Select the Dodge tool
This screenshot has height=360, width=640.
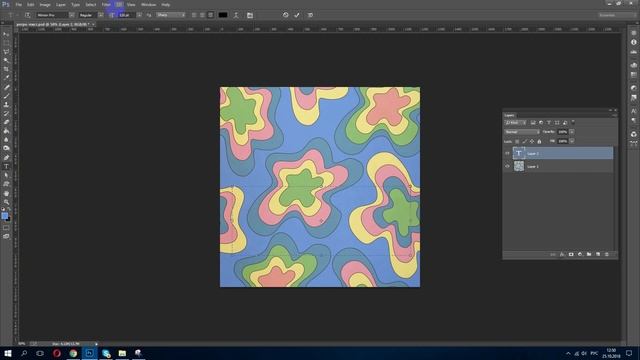coord(6,149)
